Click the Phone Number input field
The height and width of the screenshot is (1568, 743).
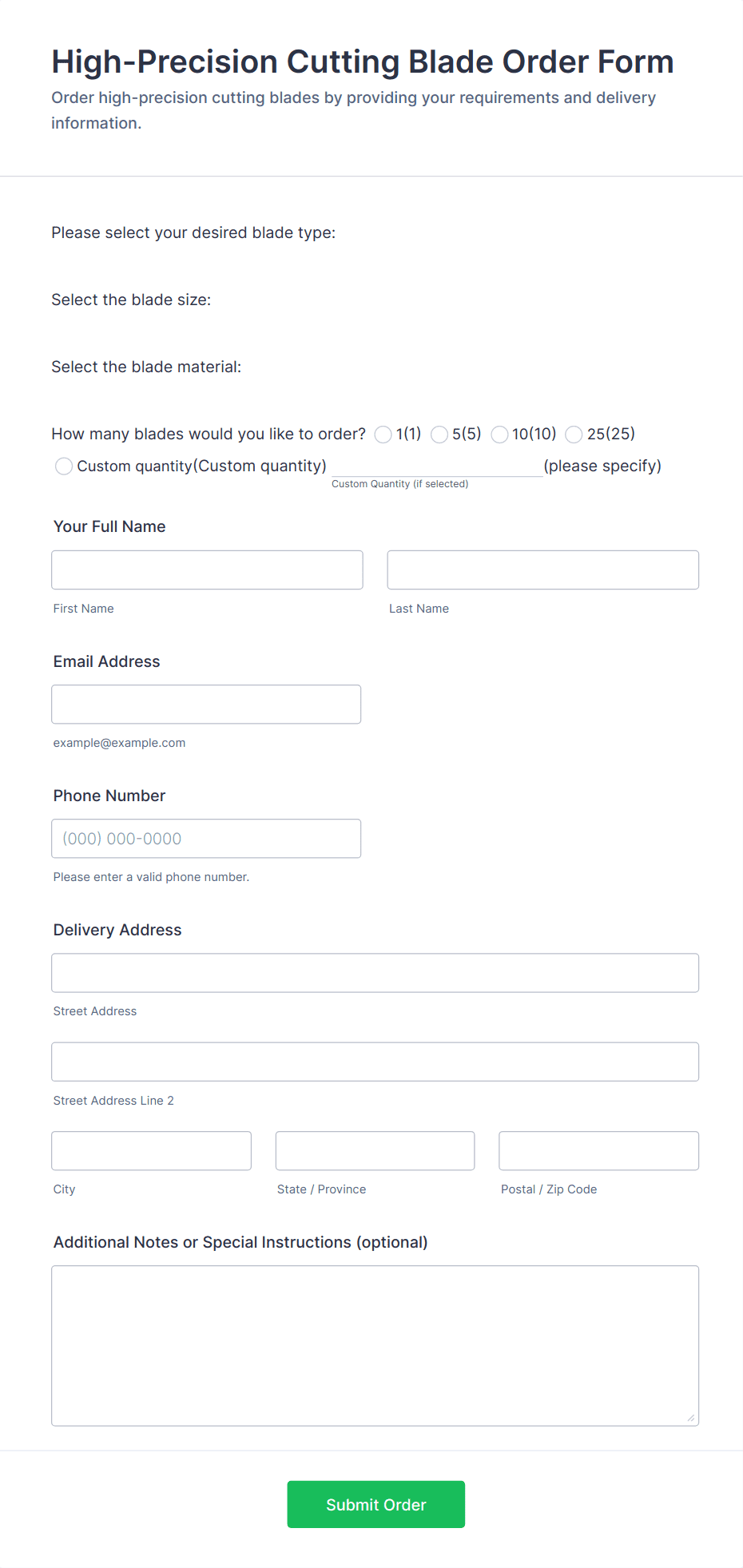pyautogui.click(x=206, y=838)
